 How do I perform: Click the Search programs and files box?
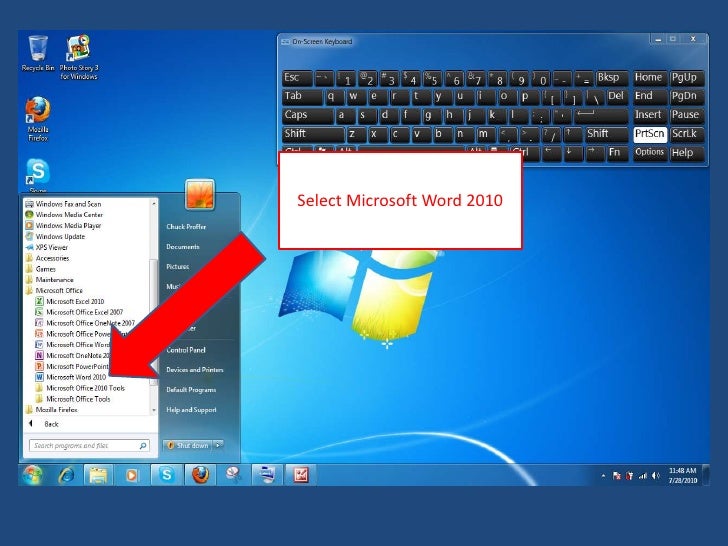[89, 445]
